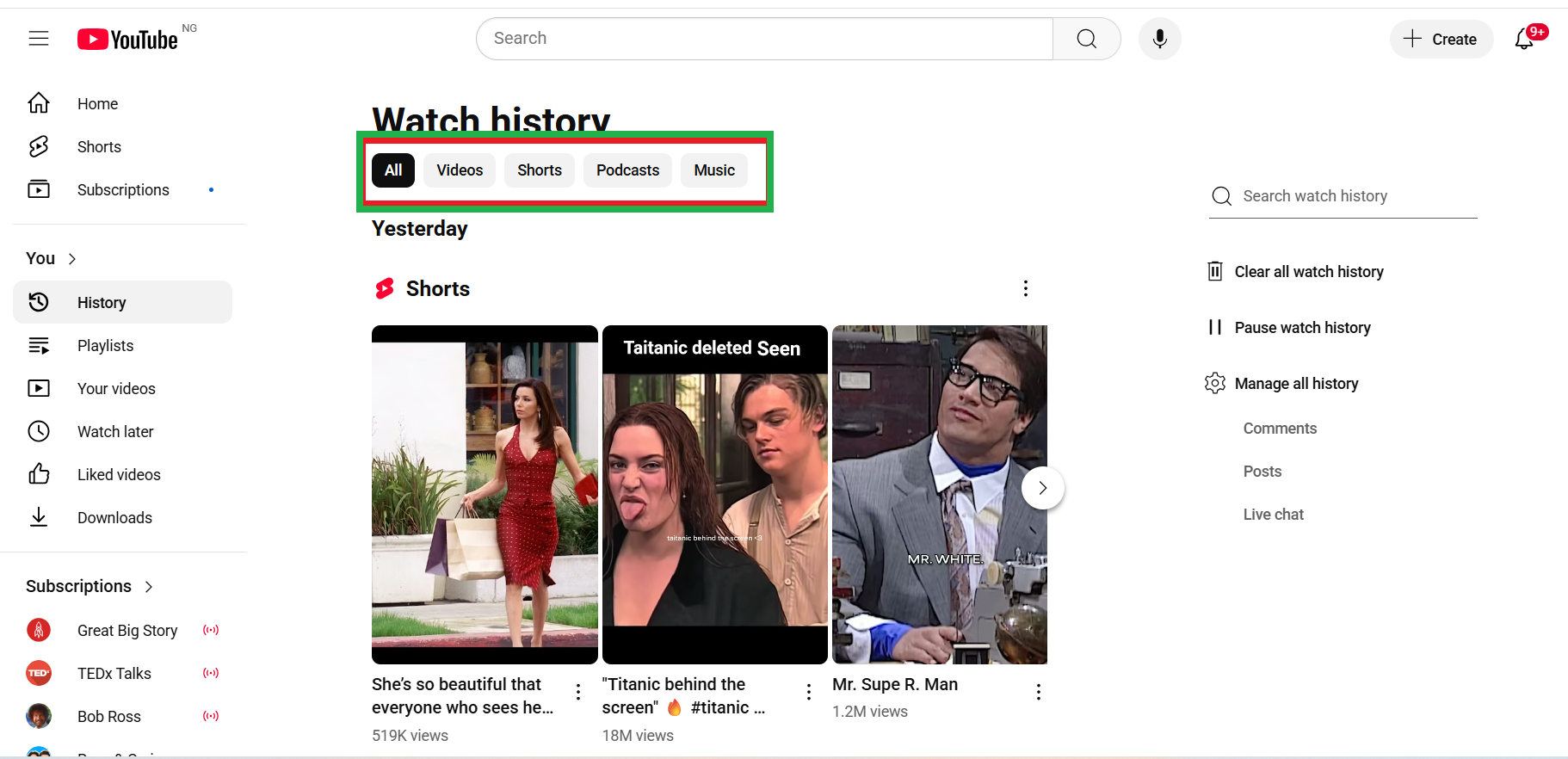
Task: Click the trash icon for clearing history
Action: [1214, 271]
